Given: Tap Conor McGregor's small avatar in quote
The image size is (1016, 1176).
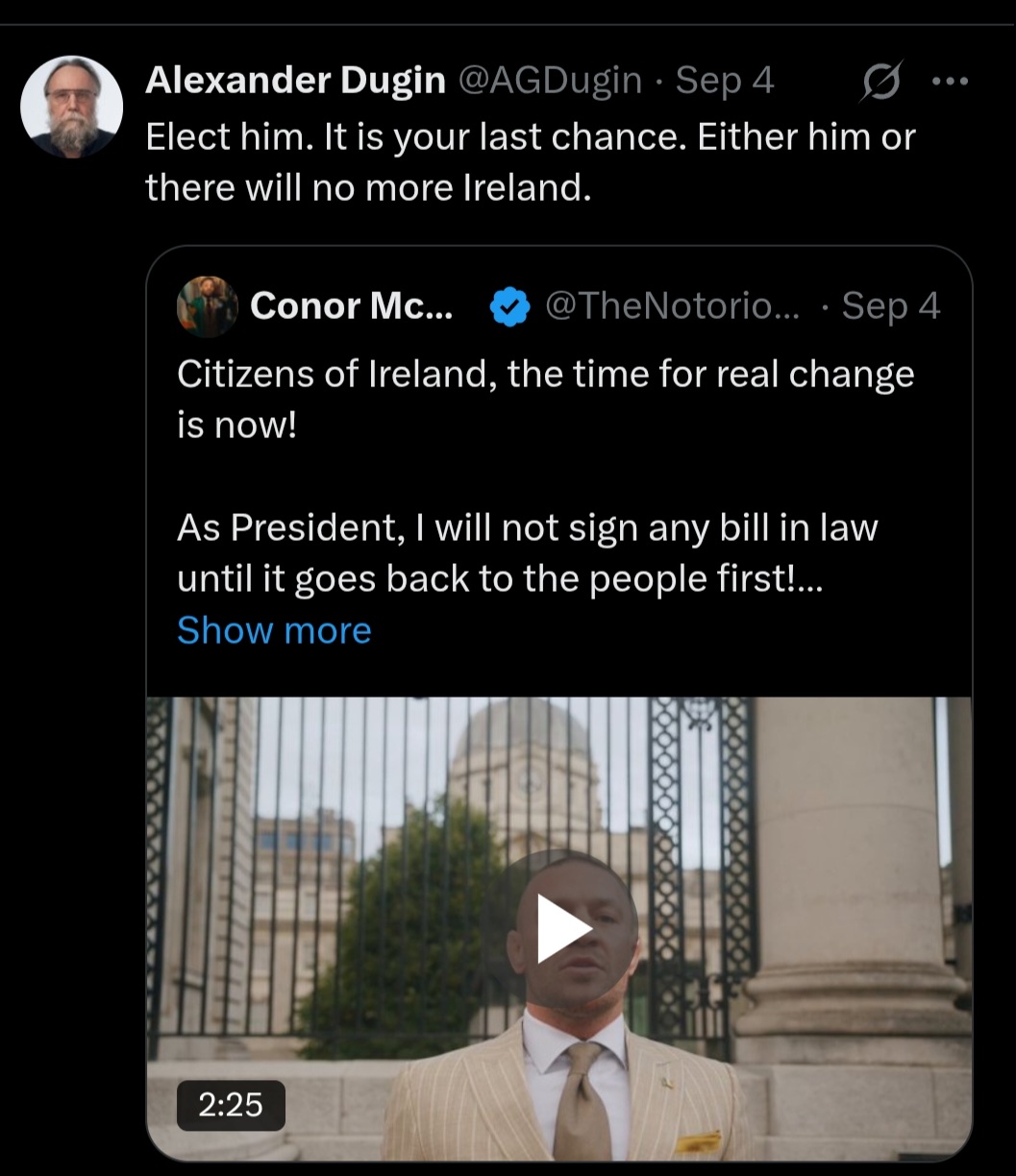Looking at the screenshot, I should point(207,306).
